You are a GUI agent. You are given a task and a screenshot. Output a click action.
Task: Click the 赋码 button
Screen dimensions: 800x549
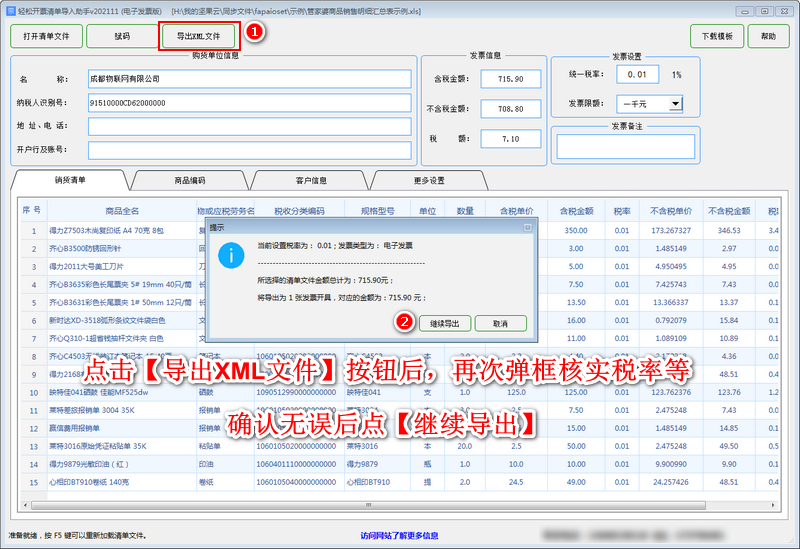tap(122, 36)
